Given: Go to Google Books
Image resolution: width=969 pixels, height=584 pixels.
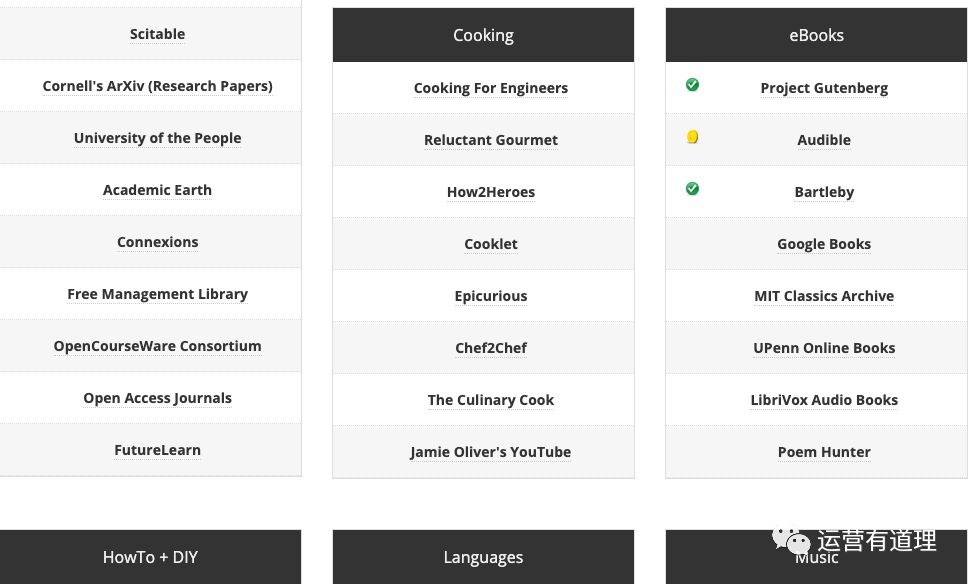Looking at the screenshot, I should [824, 243].
